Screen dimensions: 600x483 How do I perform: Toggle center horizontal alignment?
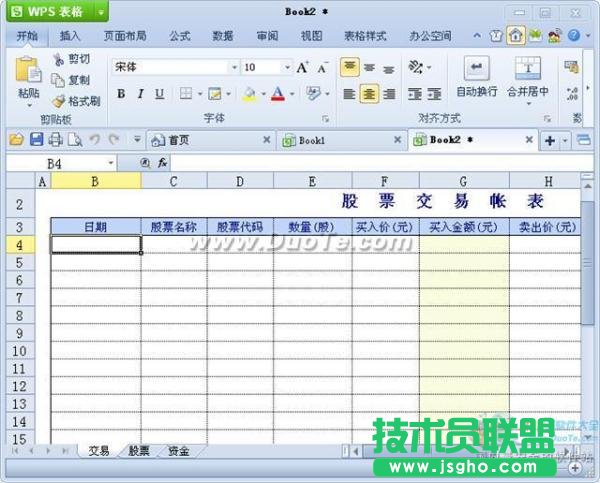369,94
